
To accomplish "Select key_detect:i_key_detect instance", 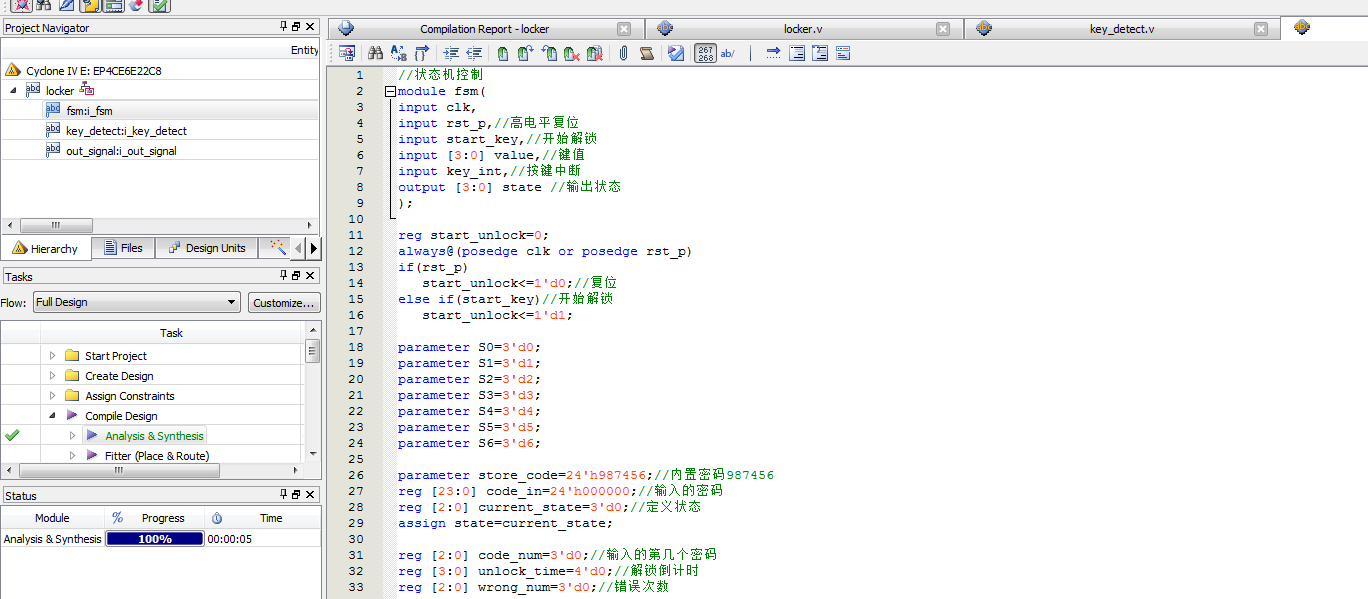I will click(x=126, y=131).
